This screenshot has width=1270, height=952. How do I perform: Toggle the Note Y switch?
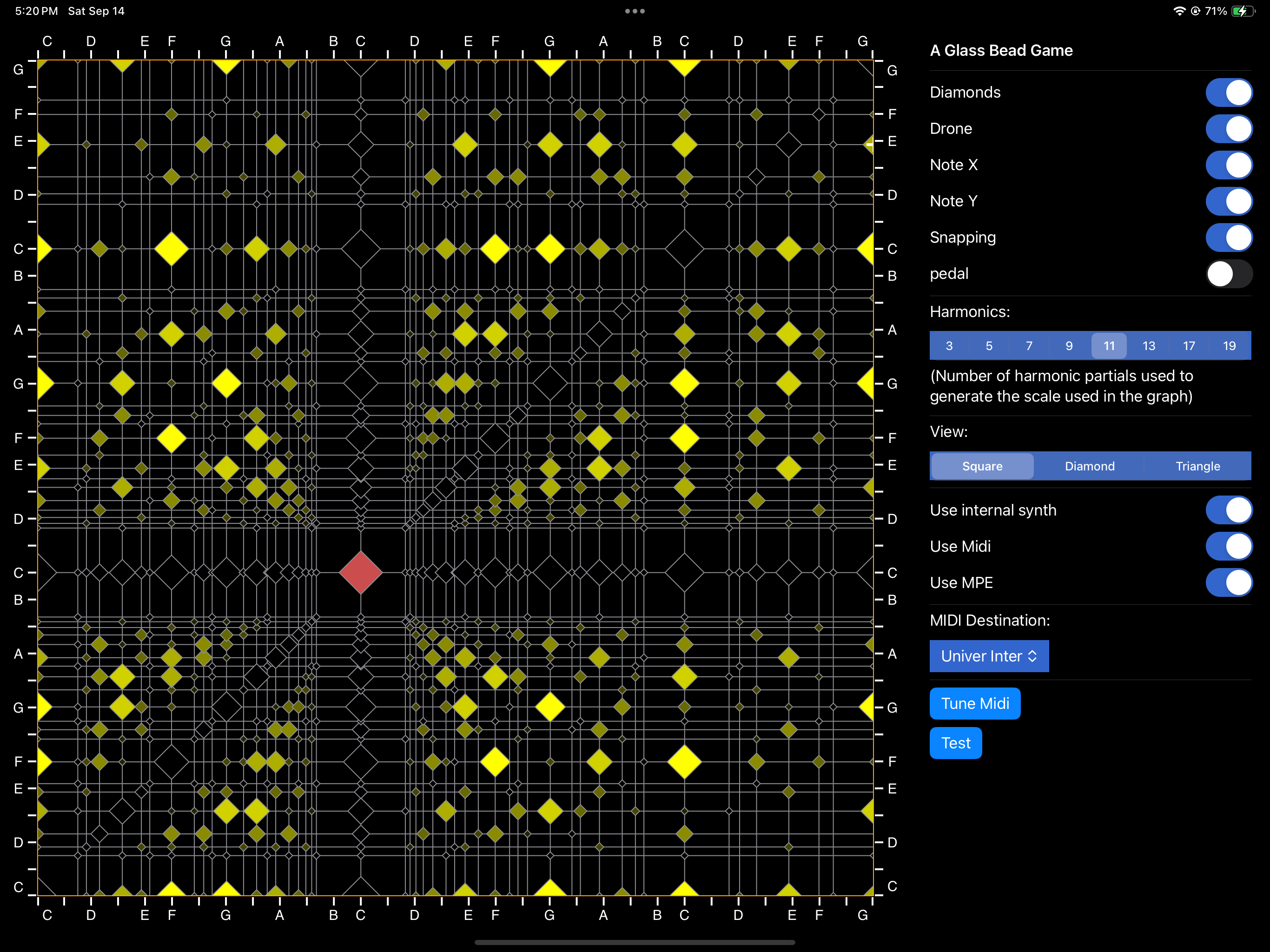click(1229, 202)
